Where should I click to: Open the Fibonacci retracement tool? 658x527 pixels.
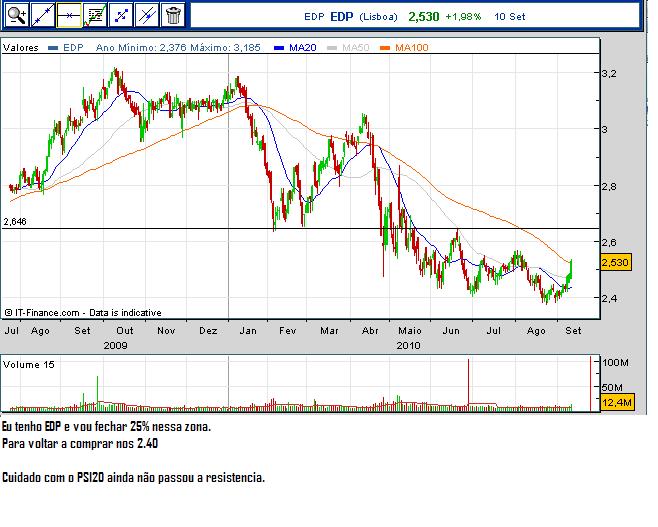(x=95, y=15)
